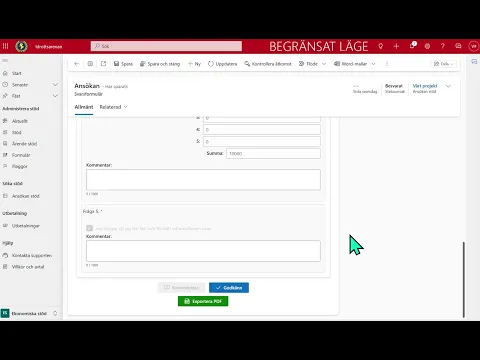Select the Allmänt tab
This screenshot has height=360, width=480.
tap(84, 107)
